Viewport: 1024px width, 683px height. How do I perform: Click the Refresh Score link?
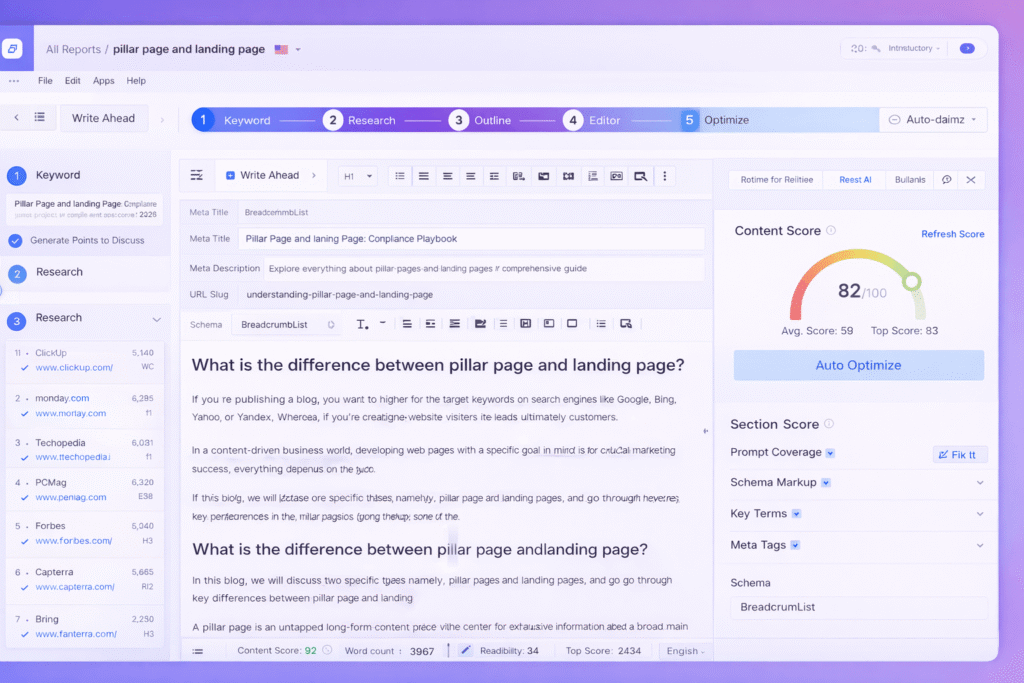pos(952,234)
